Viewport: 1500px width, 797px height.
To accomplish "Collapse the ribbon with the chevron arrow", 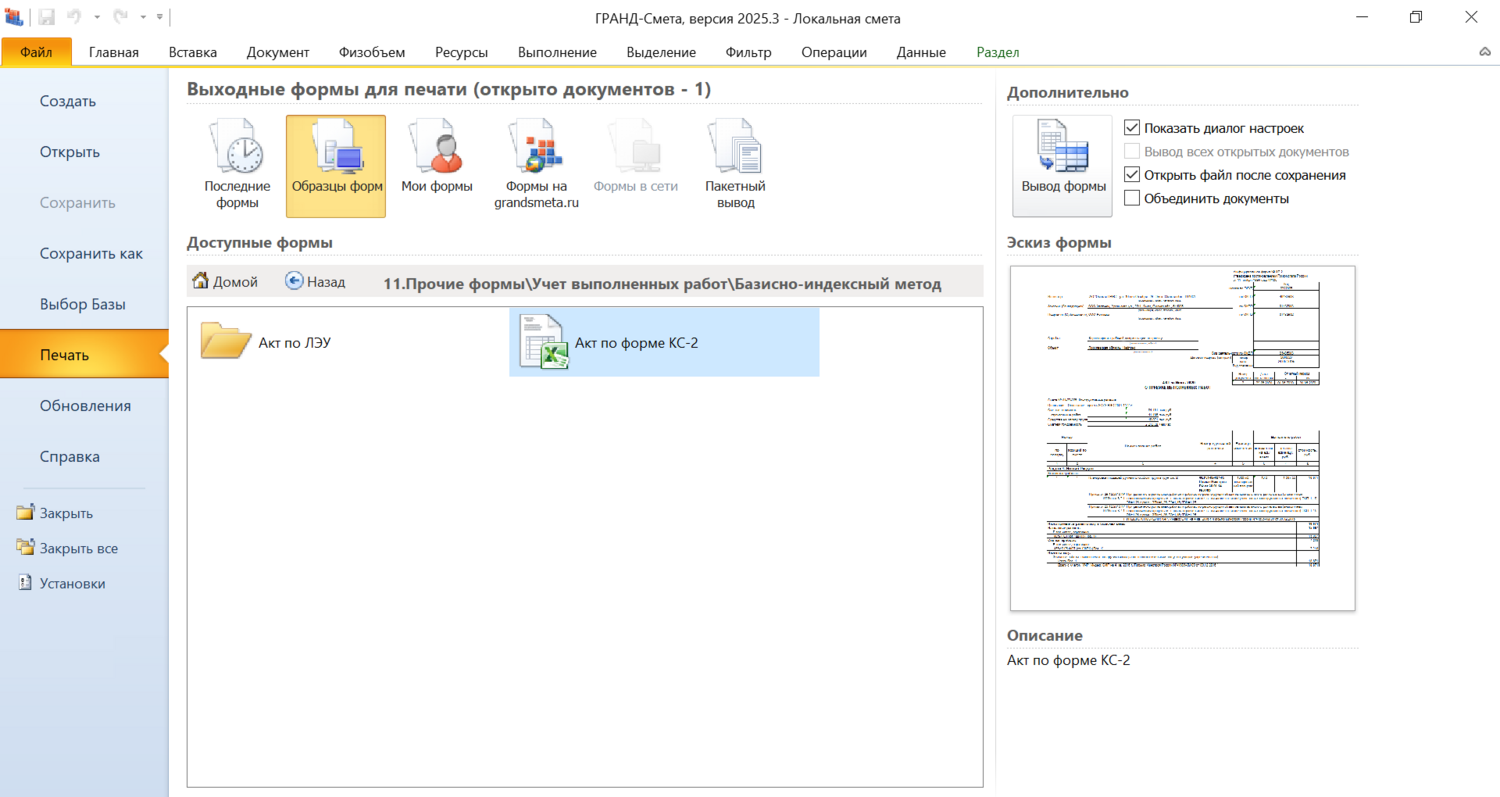I will pyautogui.click(x=1484, y=52).
